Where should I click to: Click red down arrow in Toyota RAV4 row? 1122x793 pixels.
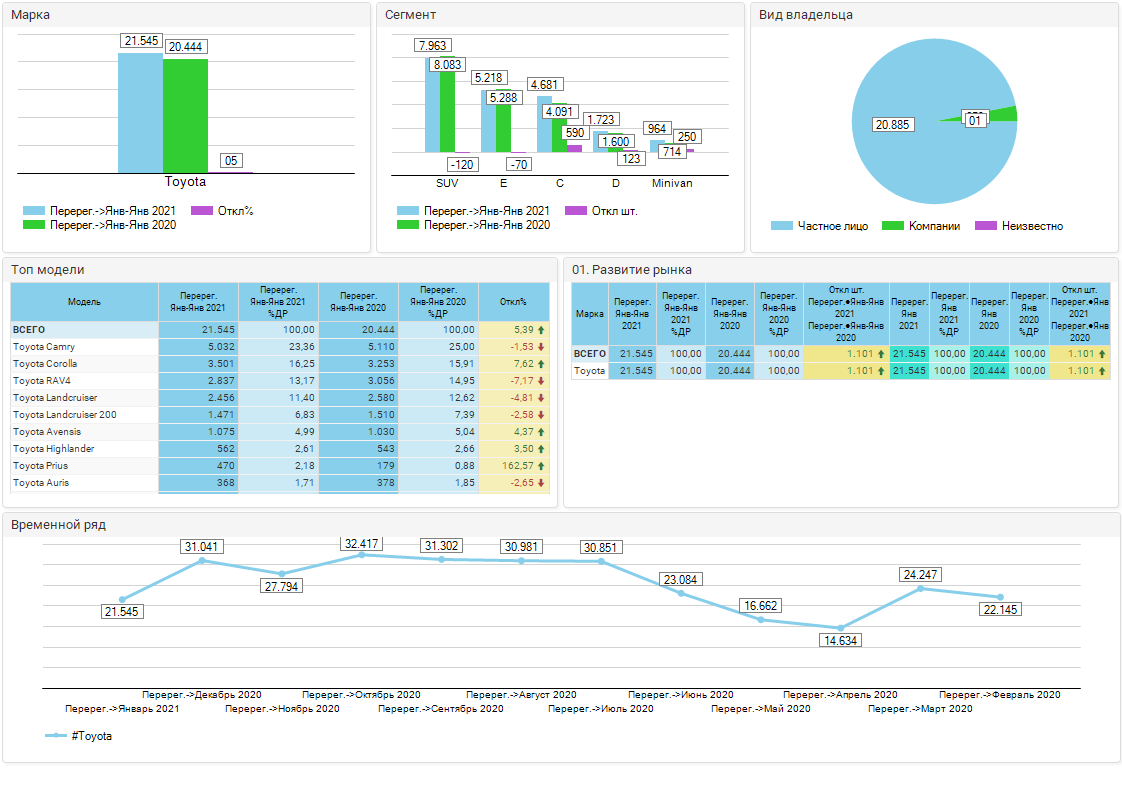click(541, 381)
